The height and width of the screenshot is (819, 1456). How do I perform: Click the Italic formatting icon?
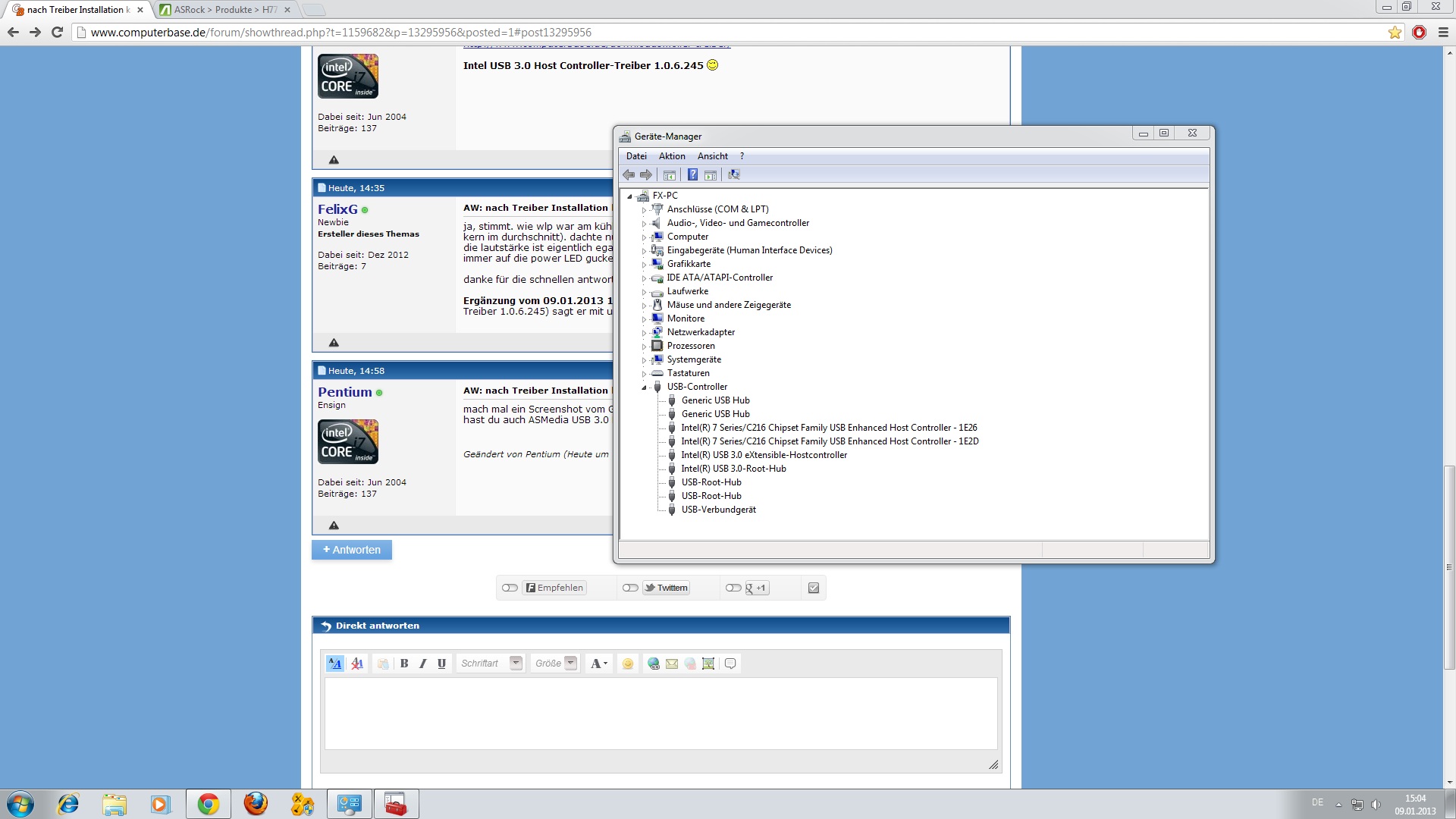423,664
